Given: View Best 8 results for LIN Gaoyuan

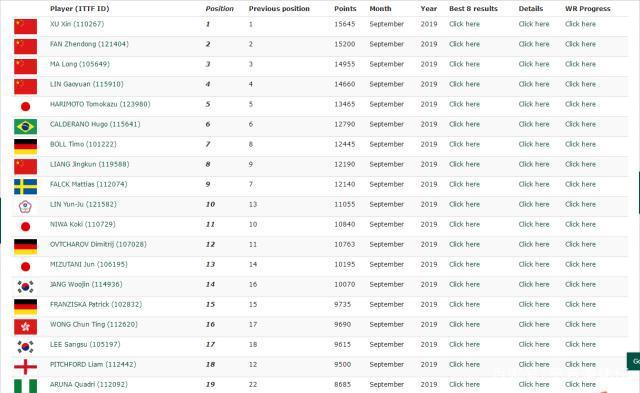Looking at the screenshot, I should (x=464, y=84).
